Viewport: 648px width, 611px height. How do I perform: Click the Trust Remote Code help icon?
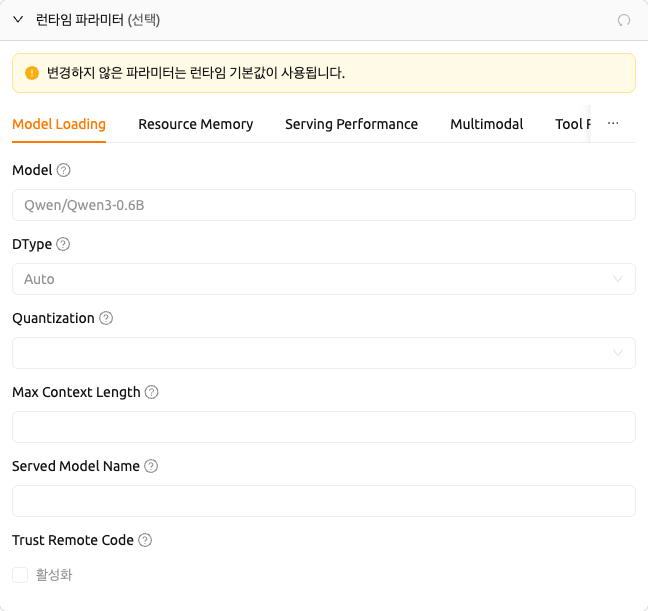pos(145,540)
